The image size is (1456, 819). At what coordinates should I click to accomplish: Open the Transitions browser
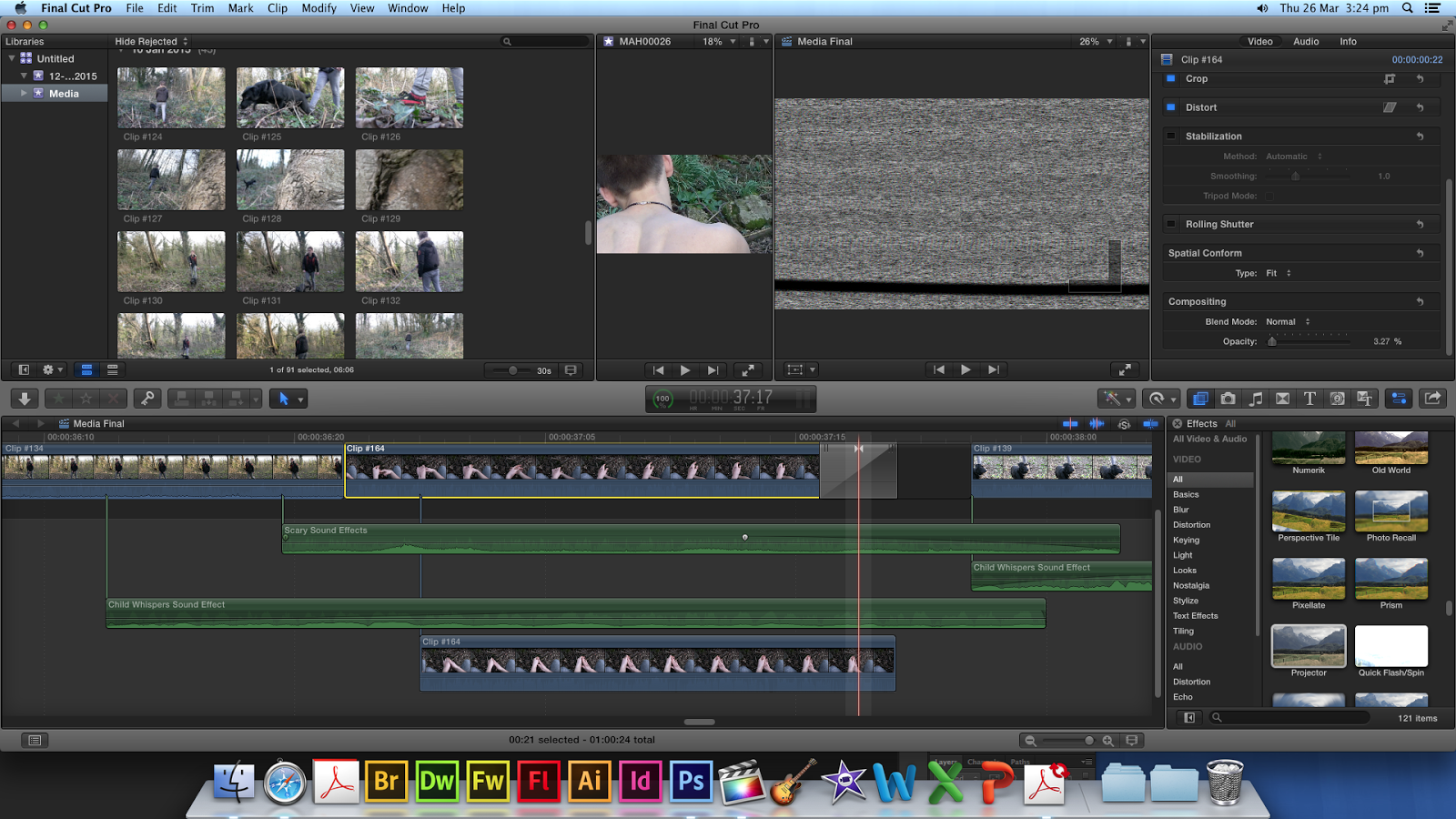[1283, 399]
